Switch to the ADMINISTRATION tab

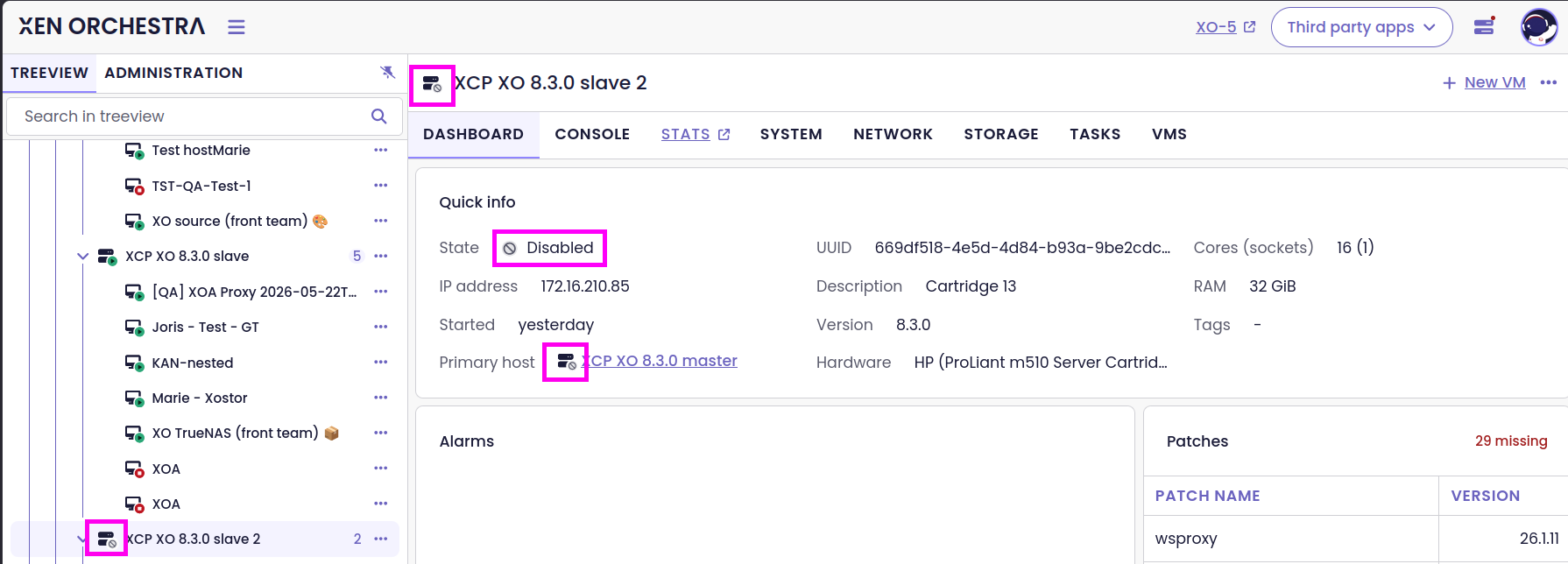click(x=173, y=73)
